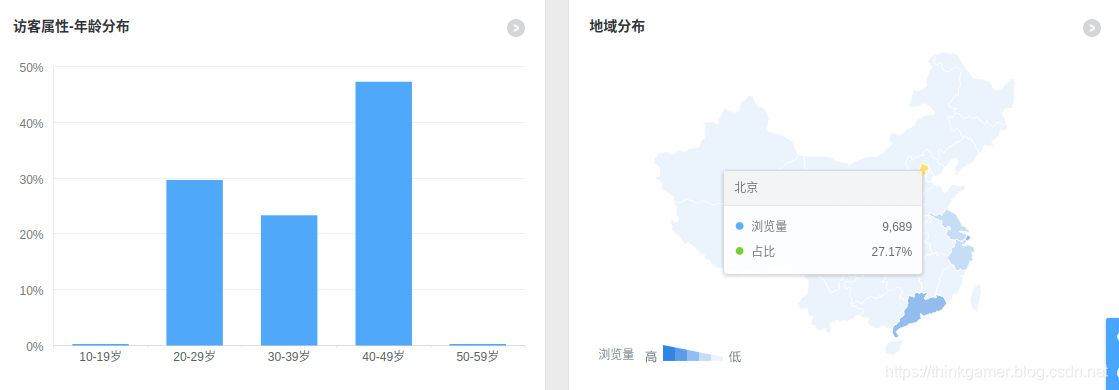The width and height of the screenshot is (1119, 390).
Task: Click the 访客属性-年龄分布 title
Action: (x=71, y=27)
